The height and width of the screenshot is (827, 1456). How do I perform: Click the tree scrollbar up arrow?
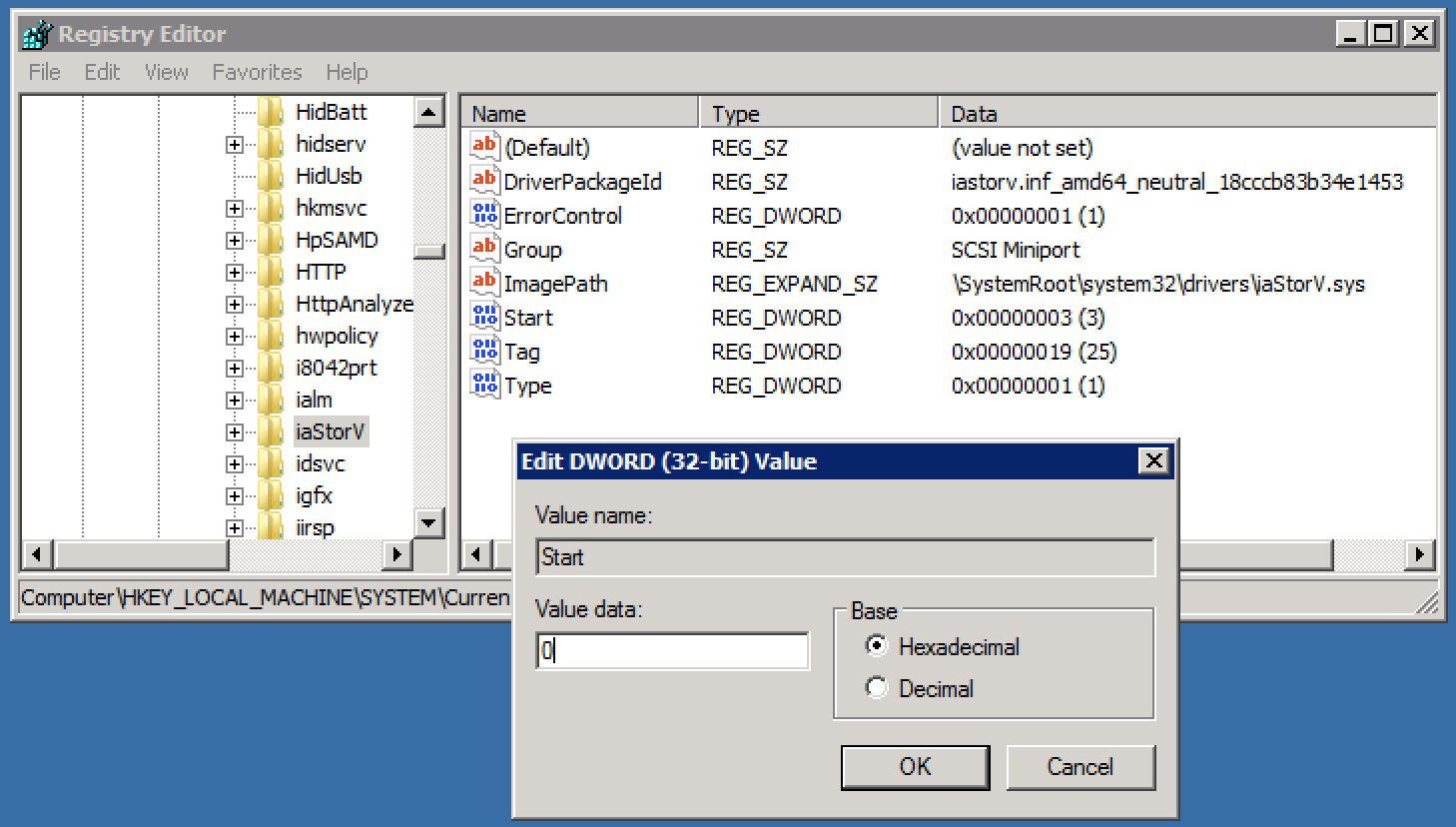(x=429, y=112)
